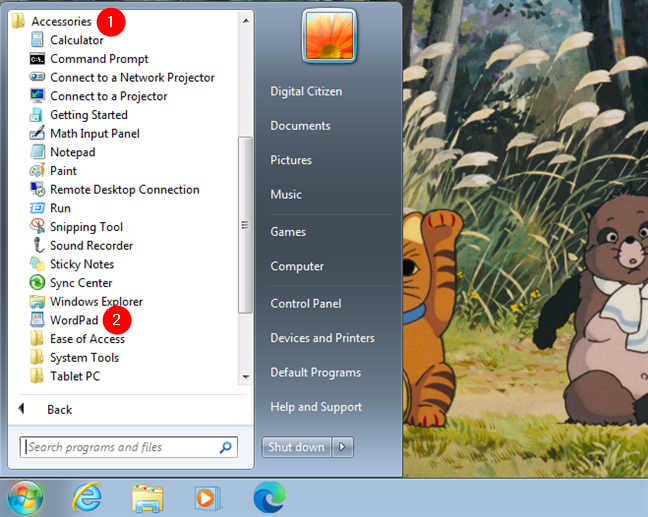Select the Connect to a Network Projector label
The image size is (648, 517).
[x=132, y=78]
